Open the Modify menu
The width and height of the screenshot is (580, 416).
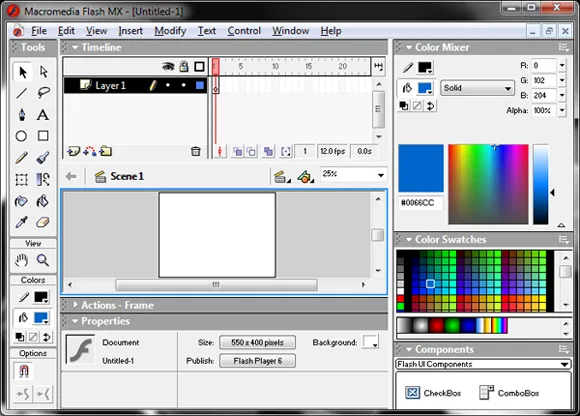click(x=170, y=31)
